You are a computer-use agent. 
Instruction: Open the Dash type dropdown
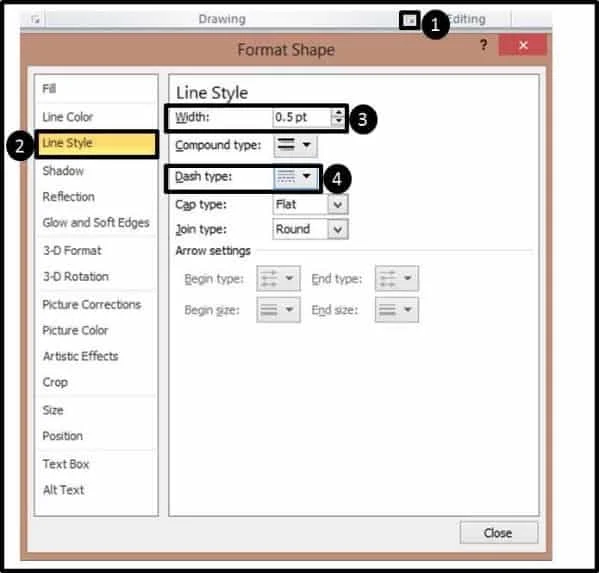tap(295, 177)
